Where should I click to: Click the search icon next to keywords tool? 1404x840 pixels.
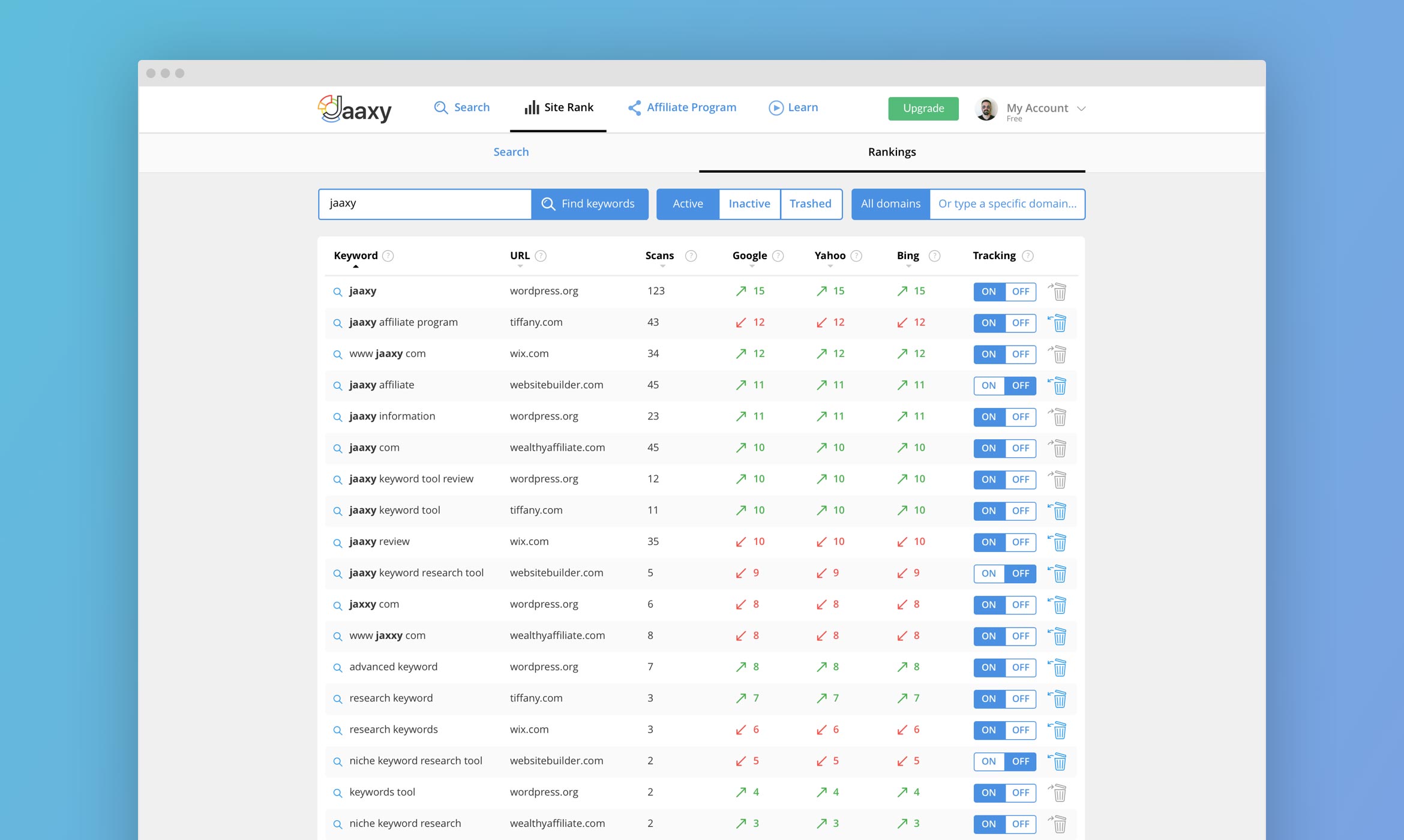click(338, 793)
